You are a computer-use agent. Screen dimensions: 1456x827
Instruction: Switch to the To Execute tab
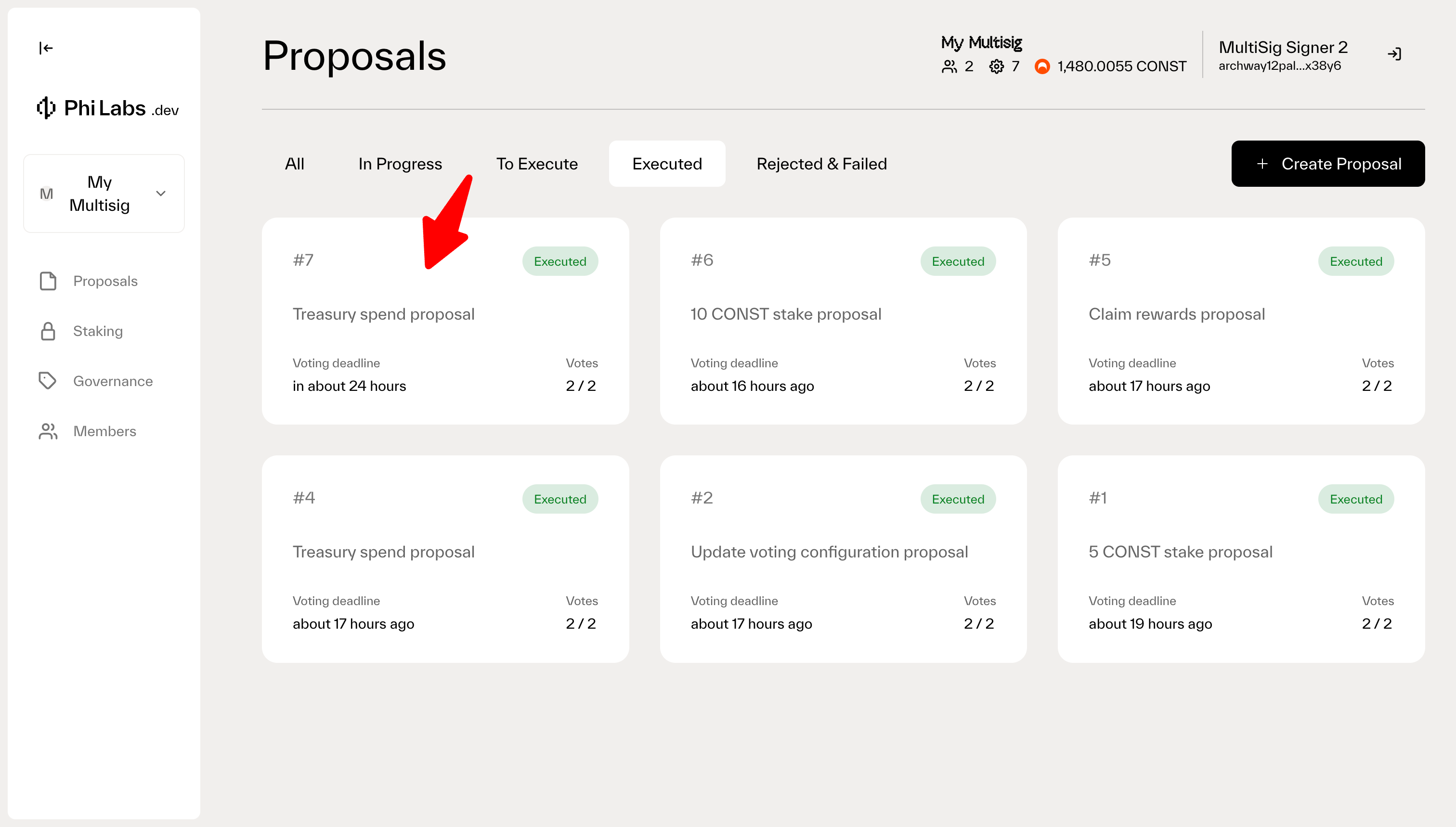tap(537, 164)
